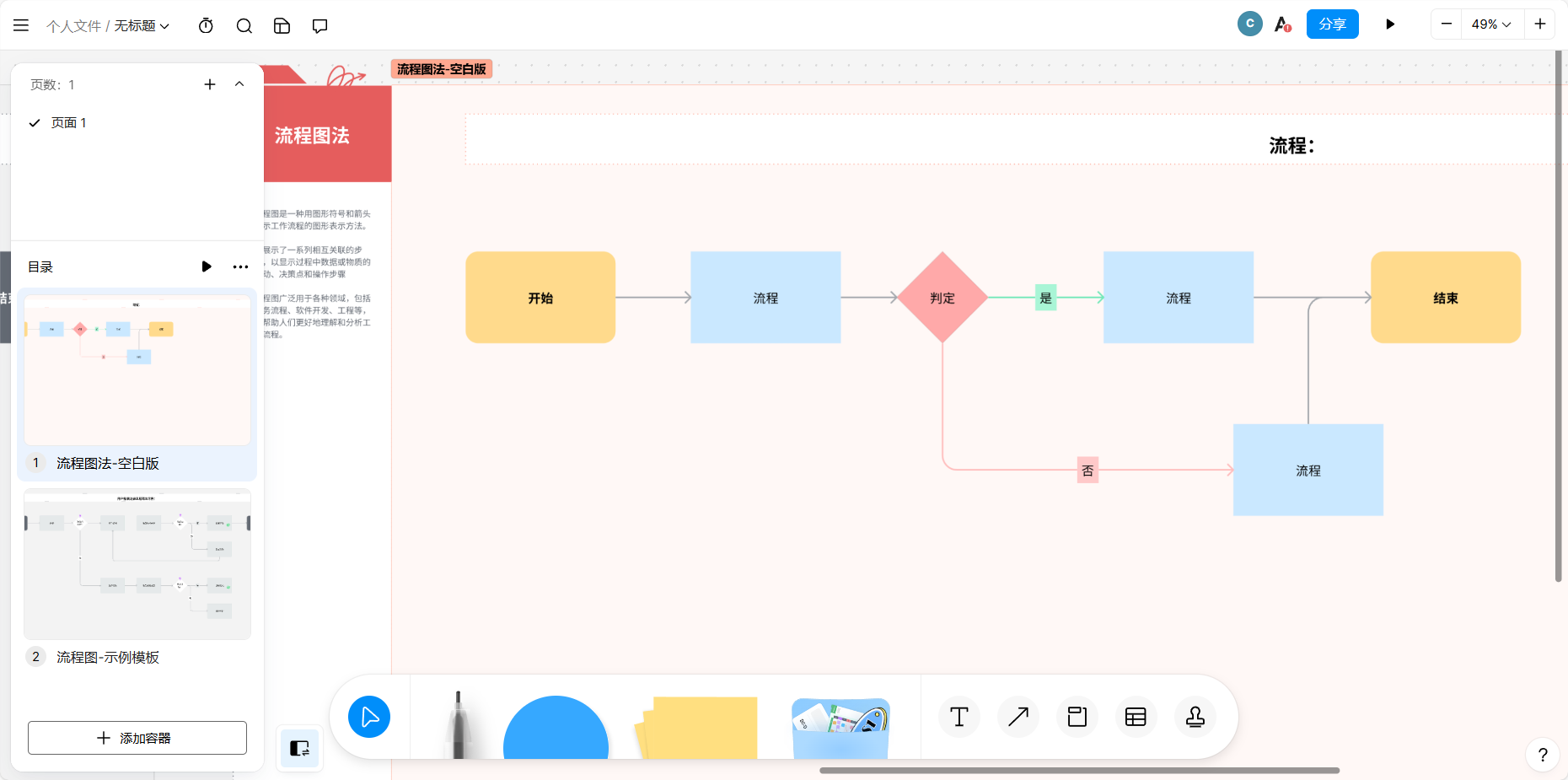The height and width of the screenshot is (780, 1568).
Task: Select the stamp tool
Action: tap(1195, 717)
